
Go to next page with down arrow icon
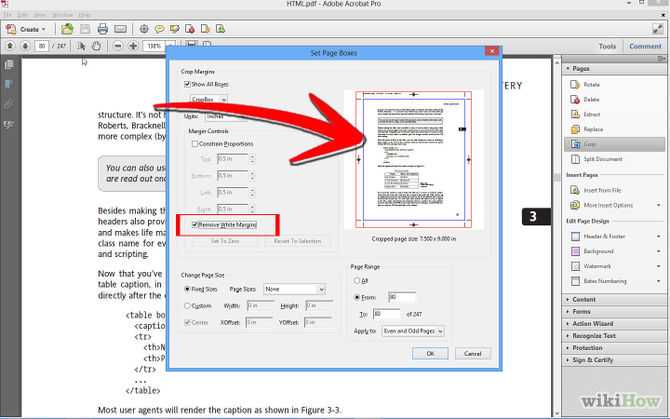coord(25,45)
